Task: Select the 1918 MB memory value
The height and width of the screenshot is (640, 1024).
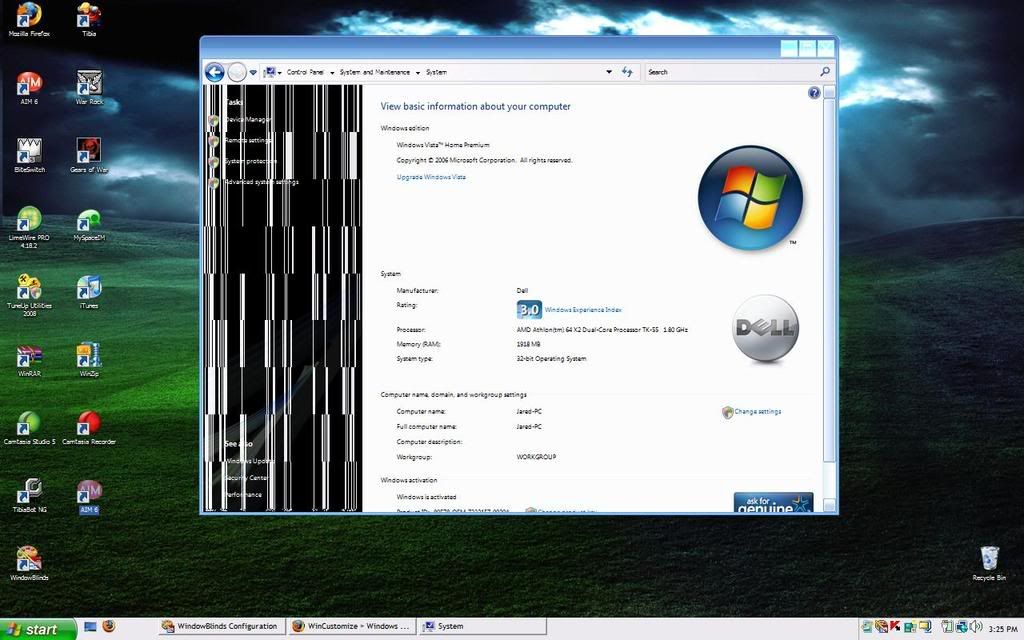Action: point(528,344)
